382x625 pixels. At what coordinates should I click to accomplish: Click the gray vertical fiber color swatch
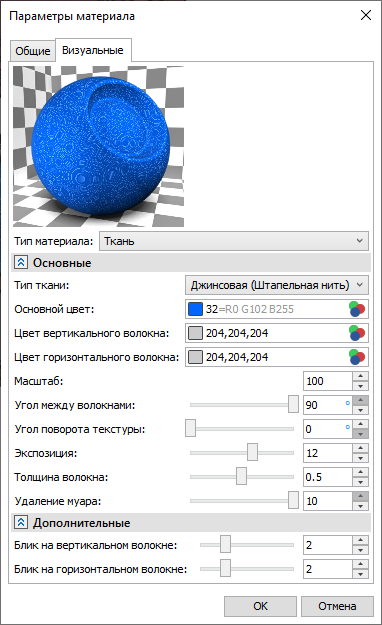pyautogui.click(x=195, y=333)
